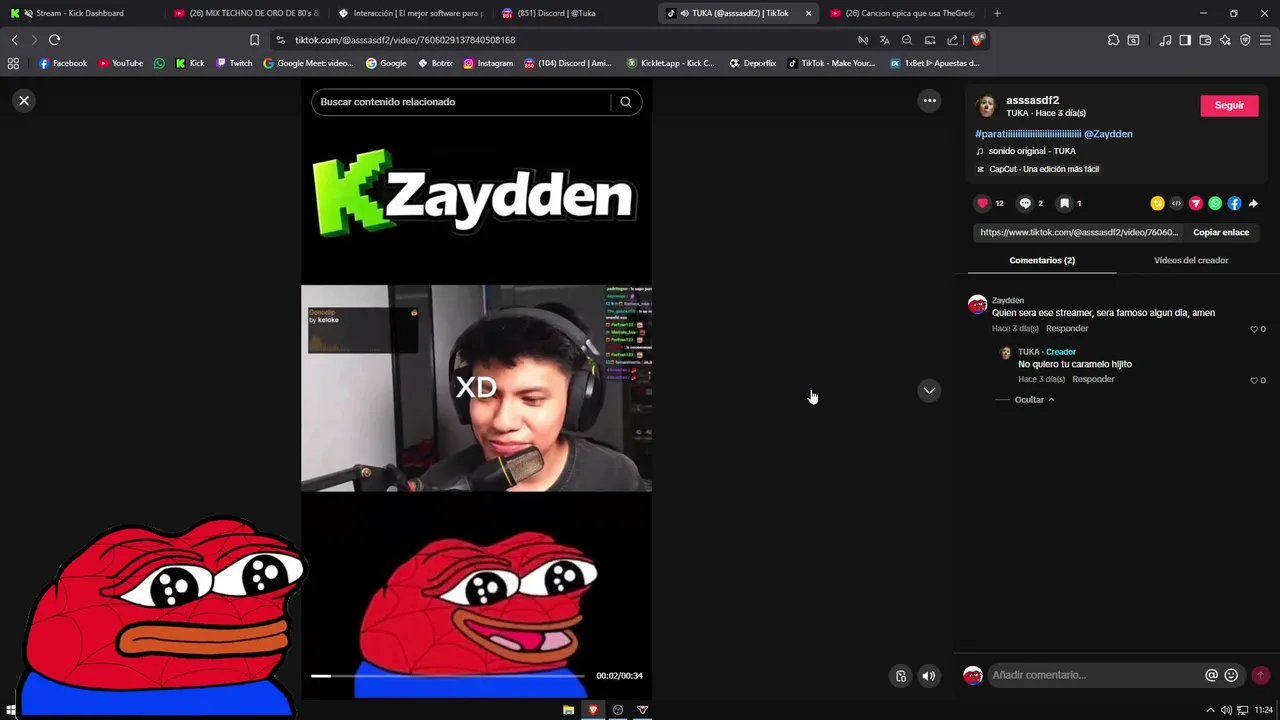This screenshot has height=720, width=1280.
Task: Open Windows Start menu
Action: coord(11,710)
